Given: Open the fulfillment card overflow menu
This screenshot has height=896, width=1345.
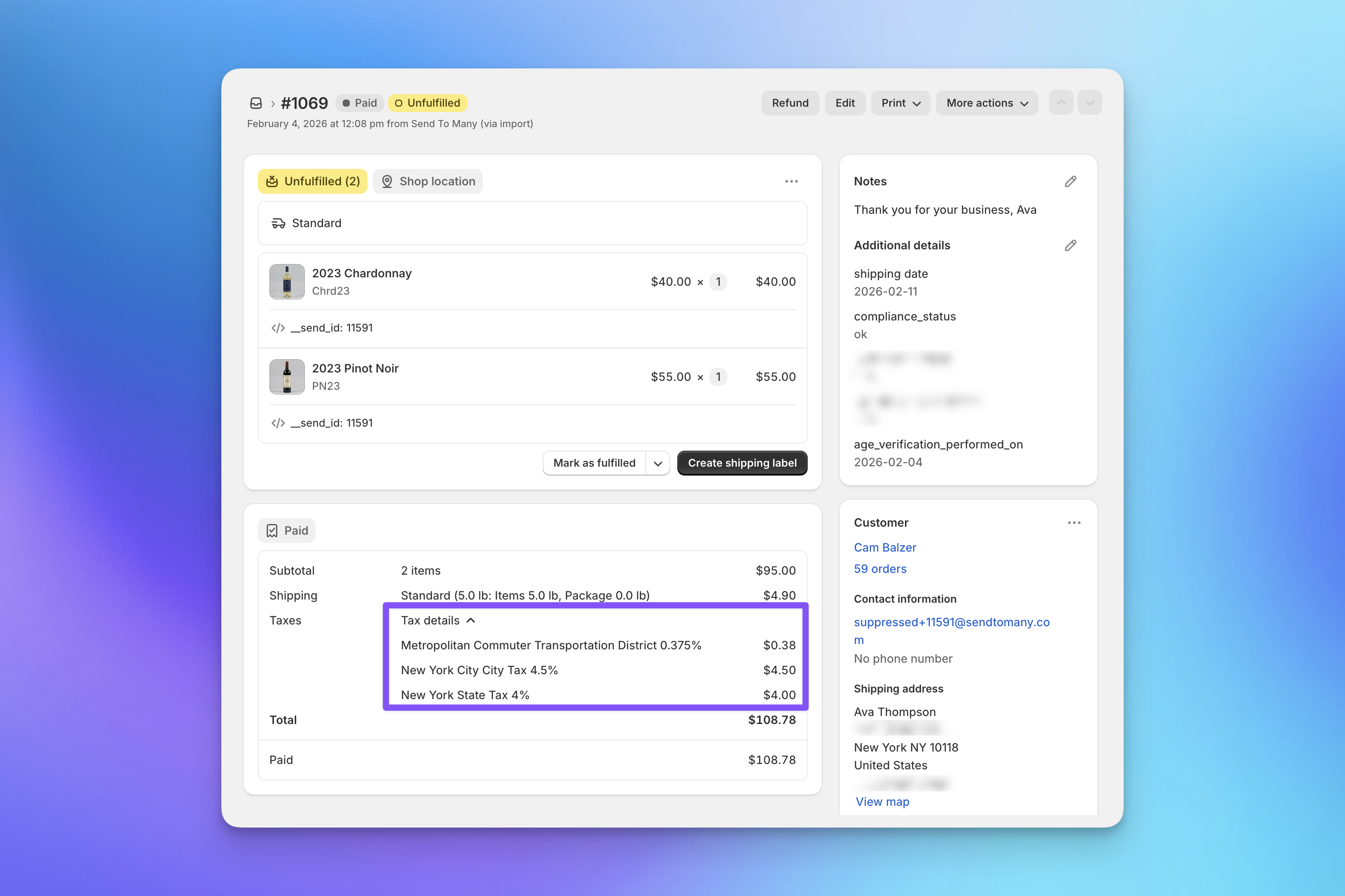Looking at the screenshot, I should point(791,181).
